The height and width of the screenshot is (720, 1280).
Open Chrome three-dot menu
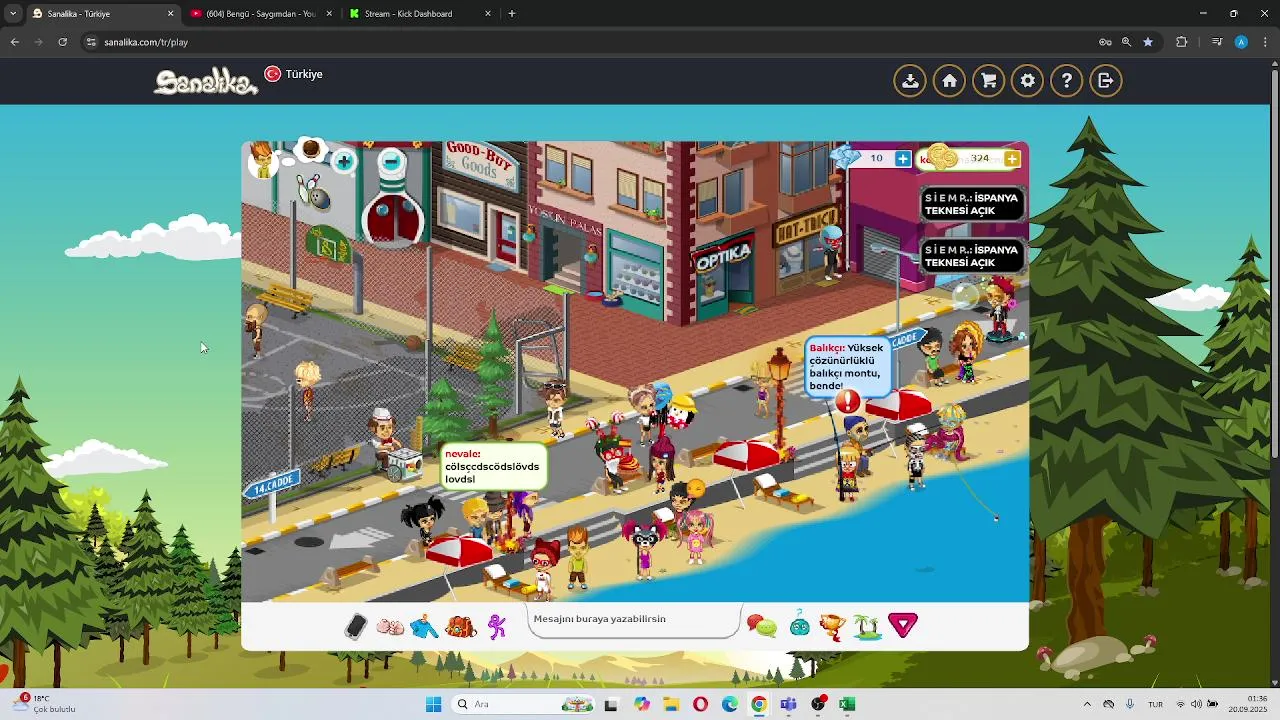tap(1265, 42)
